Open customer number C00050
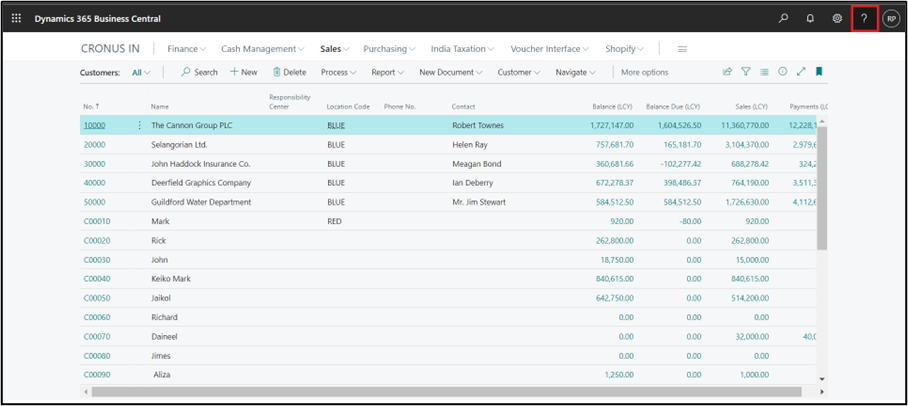 coord(97,298)
